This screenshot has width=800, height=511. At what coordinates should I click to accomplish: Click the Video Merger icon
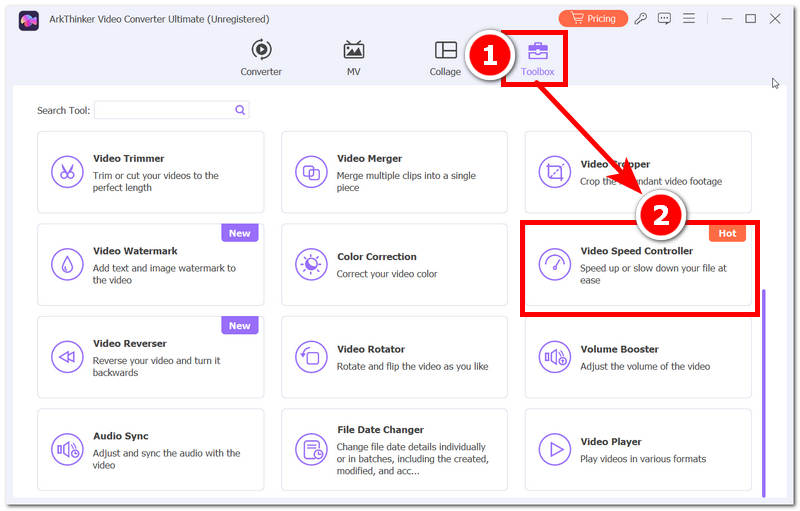tap(311, 172)
